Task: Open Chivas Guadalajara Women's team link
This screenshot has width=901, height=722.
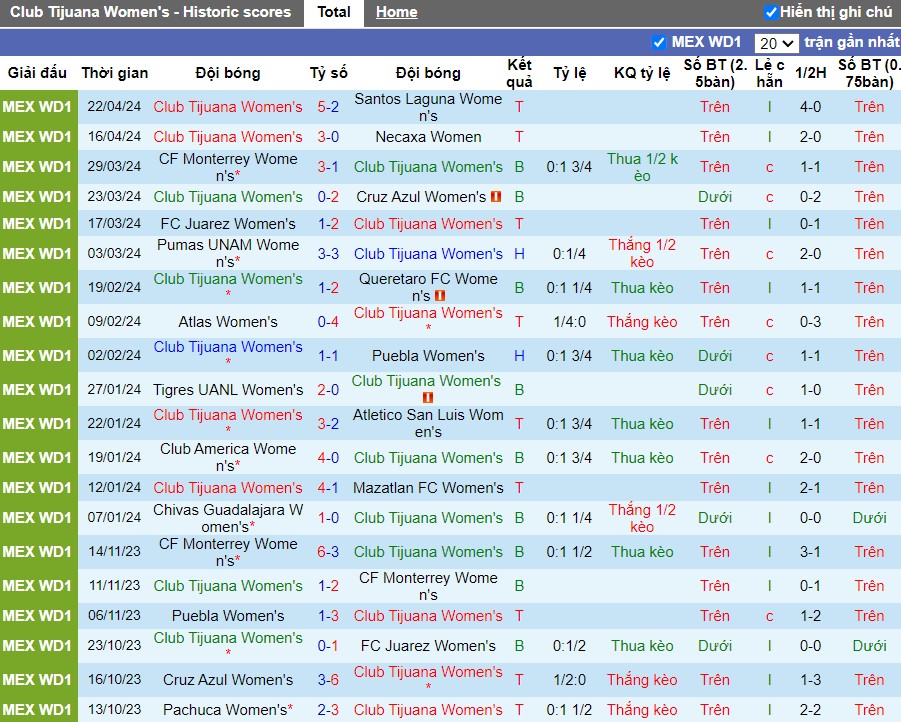Action: [x=228, y=518]
